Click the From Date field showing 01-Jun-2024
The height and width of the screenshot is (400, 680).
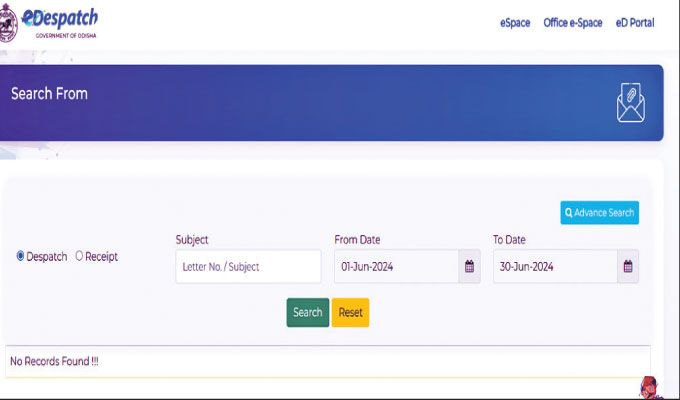point(396,267)
